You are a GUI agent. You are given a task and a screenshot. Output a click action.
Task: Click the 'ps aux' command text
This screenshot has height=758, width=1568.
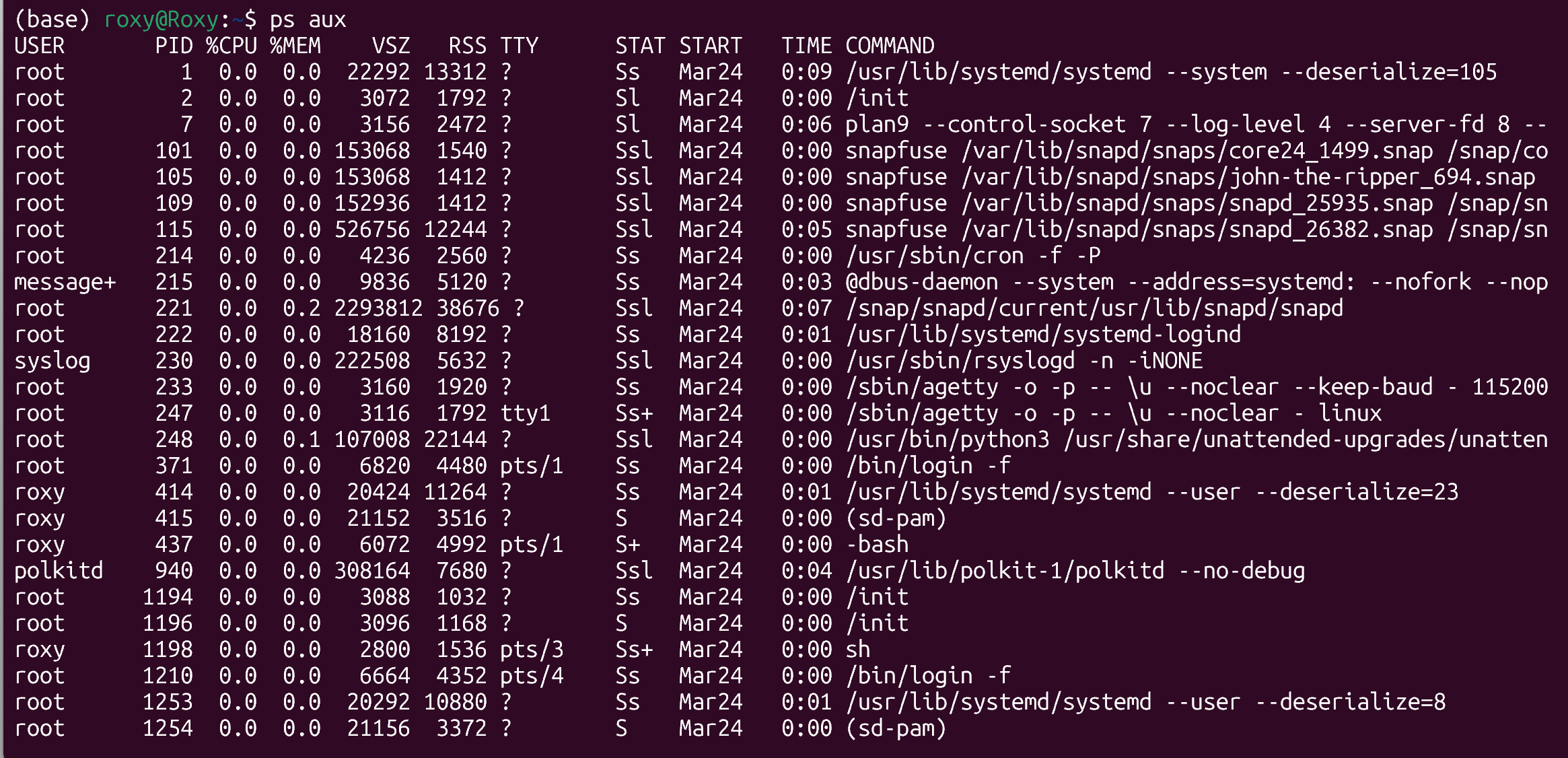click(x=308, y=20)
